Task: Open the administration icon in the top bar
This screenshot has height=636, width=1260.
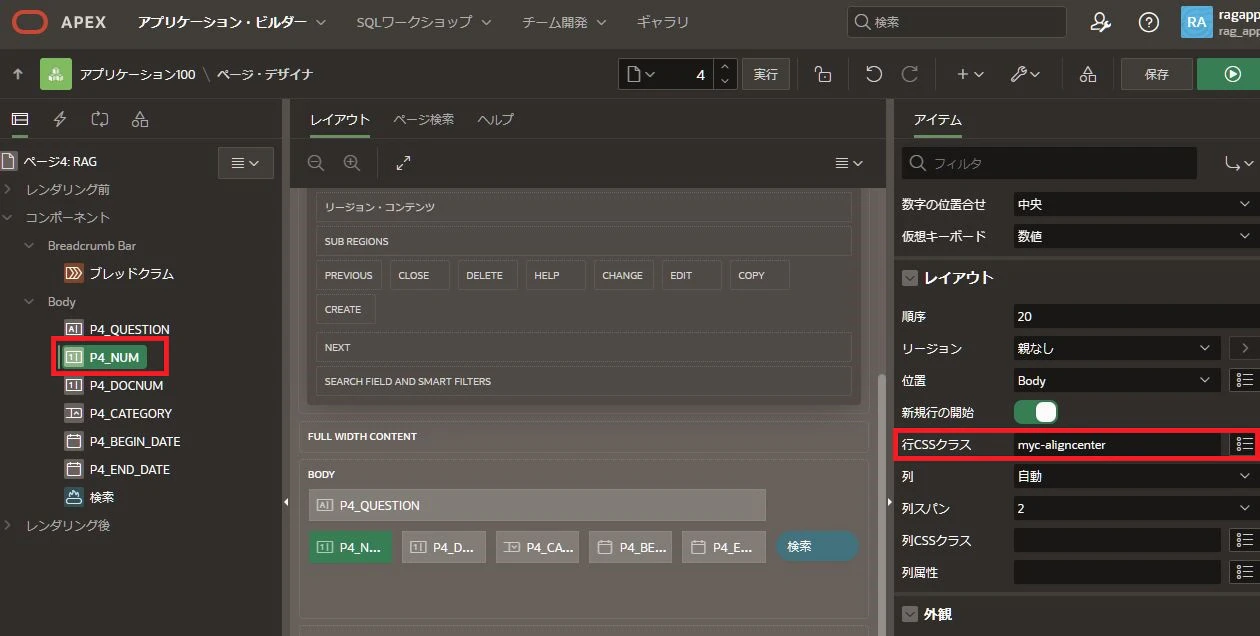Action: (x=1101, y=22)
